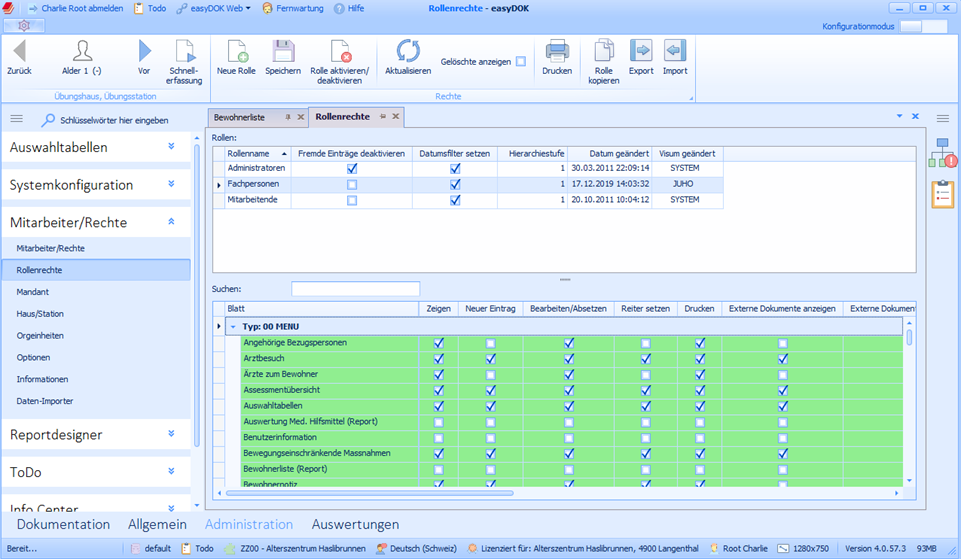Click the Export icon

(641, 51)
